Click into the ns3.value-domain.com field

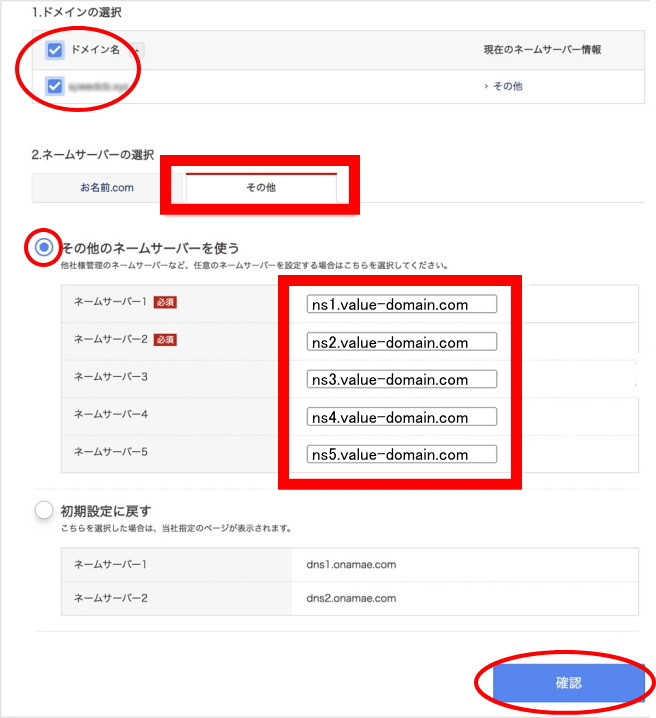tap(402, 379)
